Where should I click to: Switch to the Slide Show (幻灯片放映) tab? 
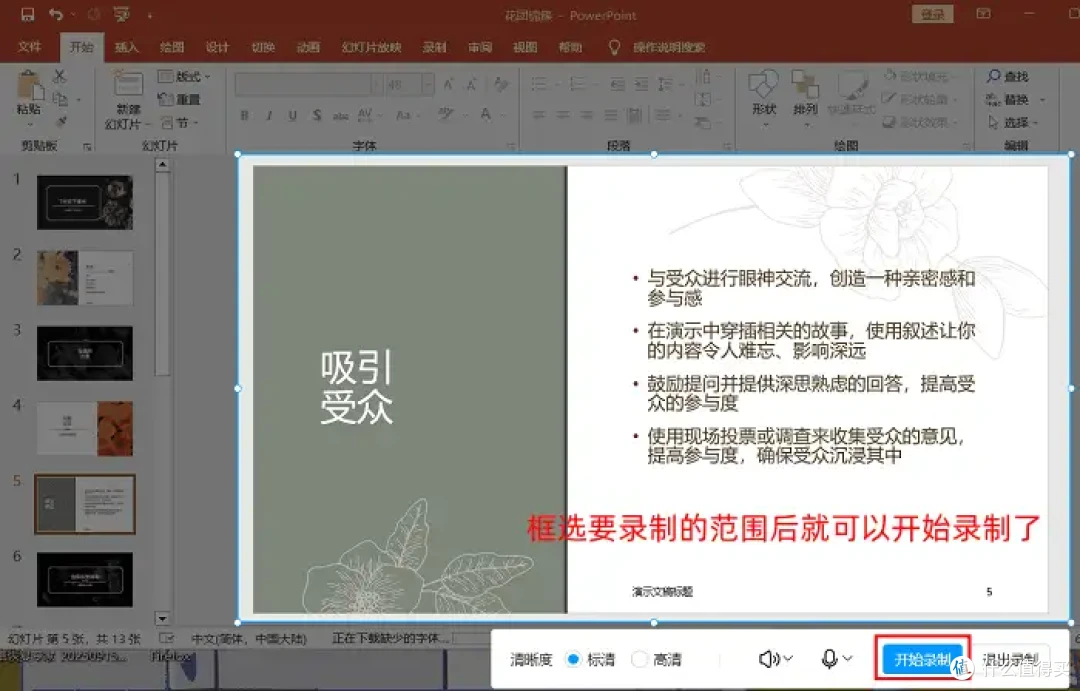[x=371, y=47]
